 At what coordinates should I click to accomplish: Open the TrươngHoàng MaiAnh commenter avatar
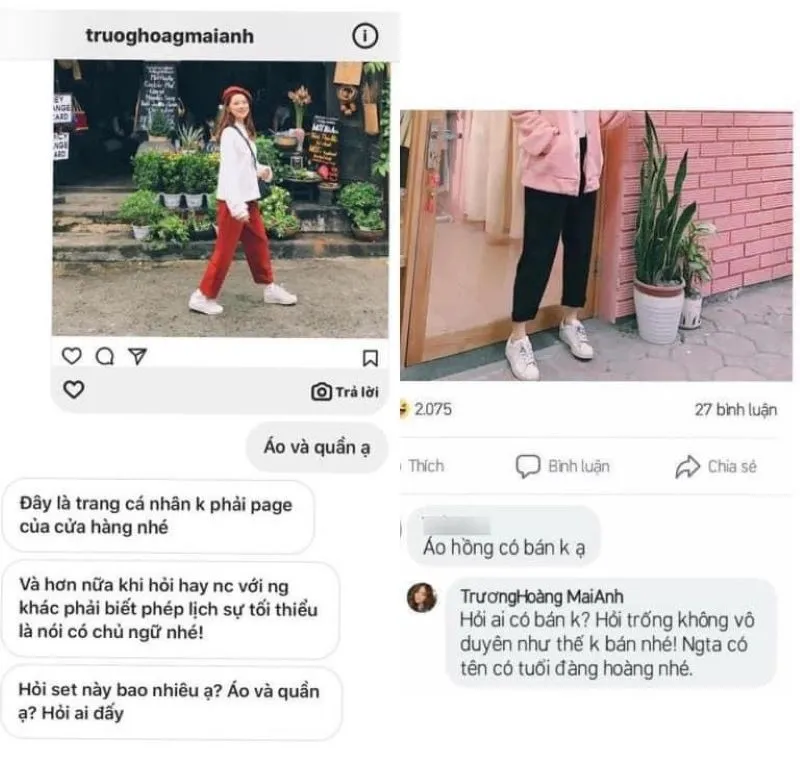[x=422, y=597]
